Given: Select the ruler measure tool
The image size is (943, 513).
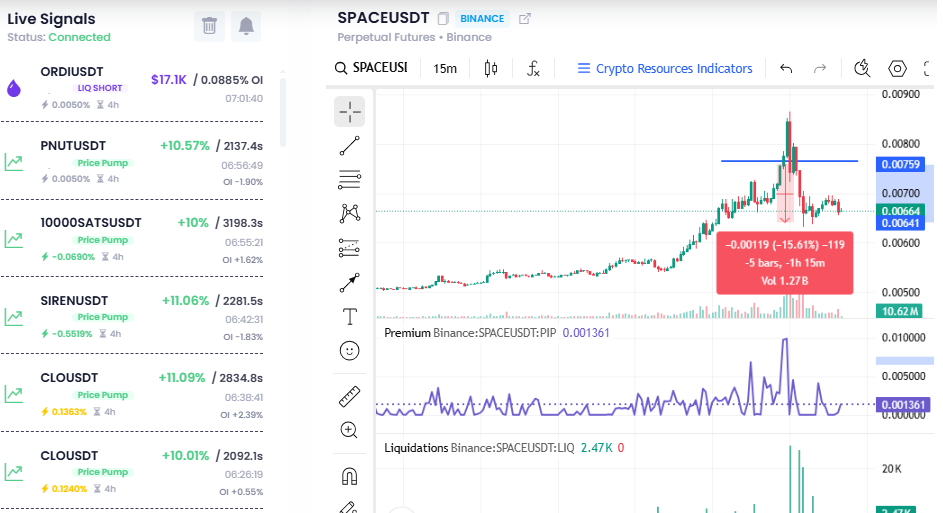Looking at the screenshot, I should [349, 396].
